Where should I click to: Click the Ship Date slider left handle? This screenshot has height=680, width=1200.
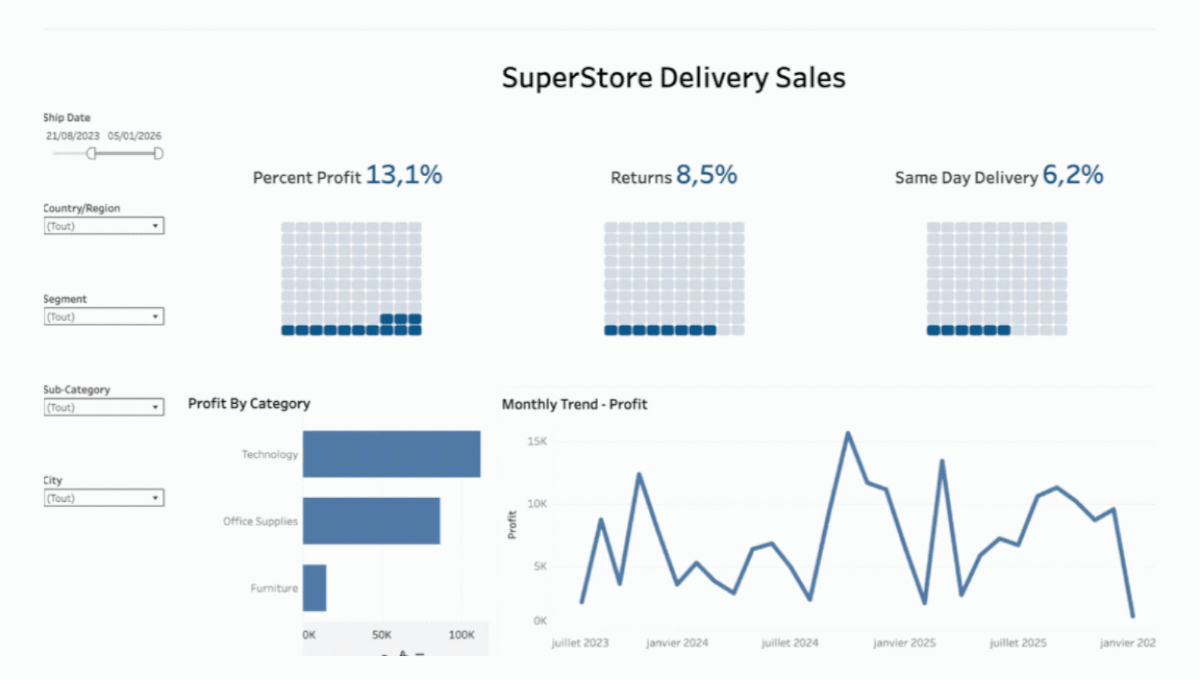pos(92,153)
